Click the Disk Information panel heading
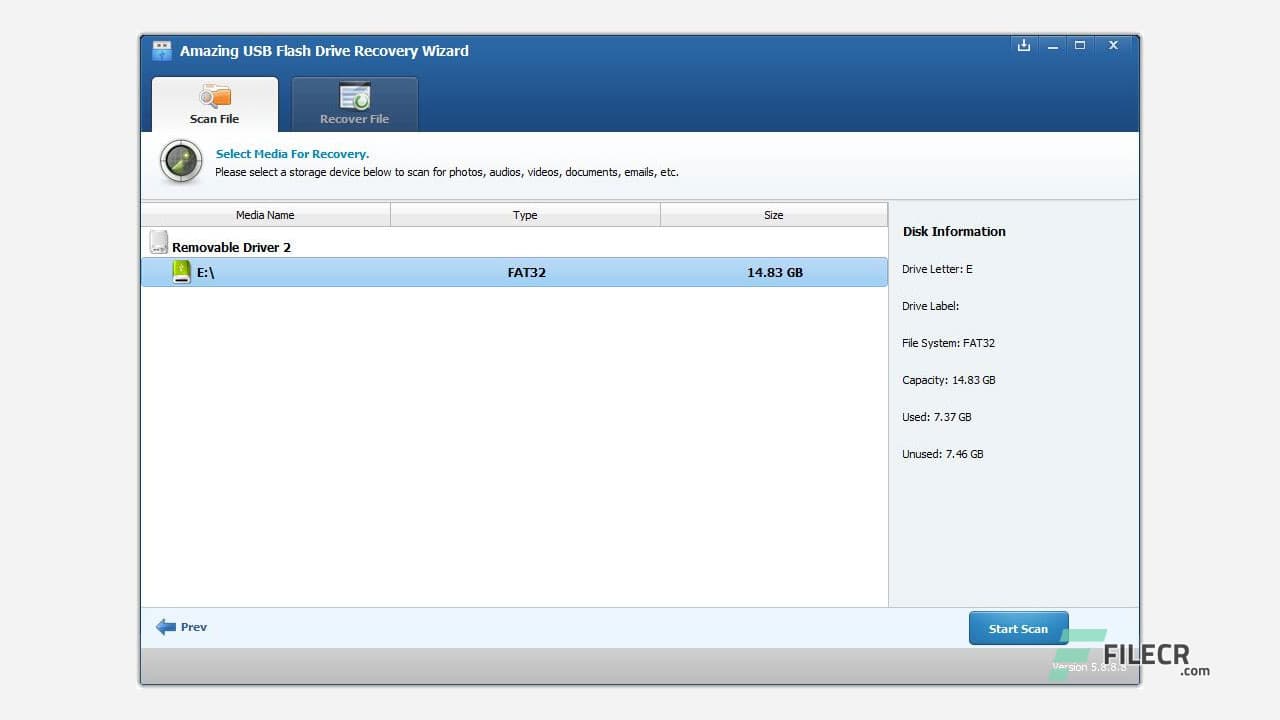Screen dimensions: 1280x720 pos(953,231)
